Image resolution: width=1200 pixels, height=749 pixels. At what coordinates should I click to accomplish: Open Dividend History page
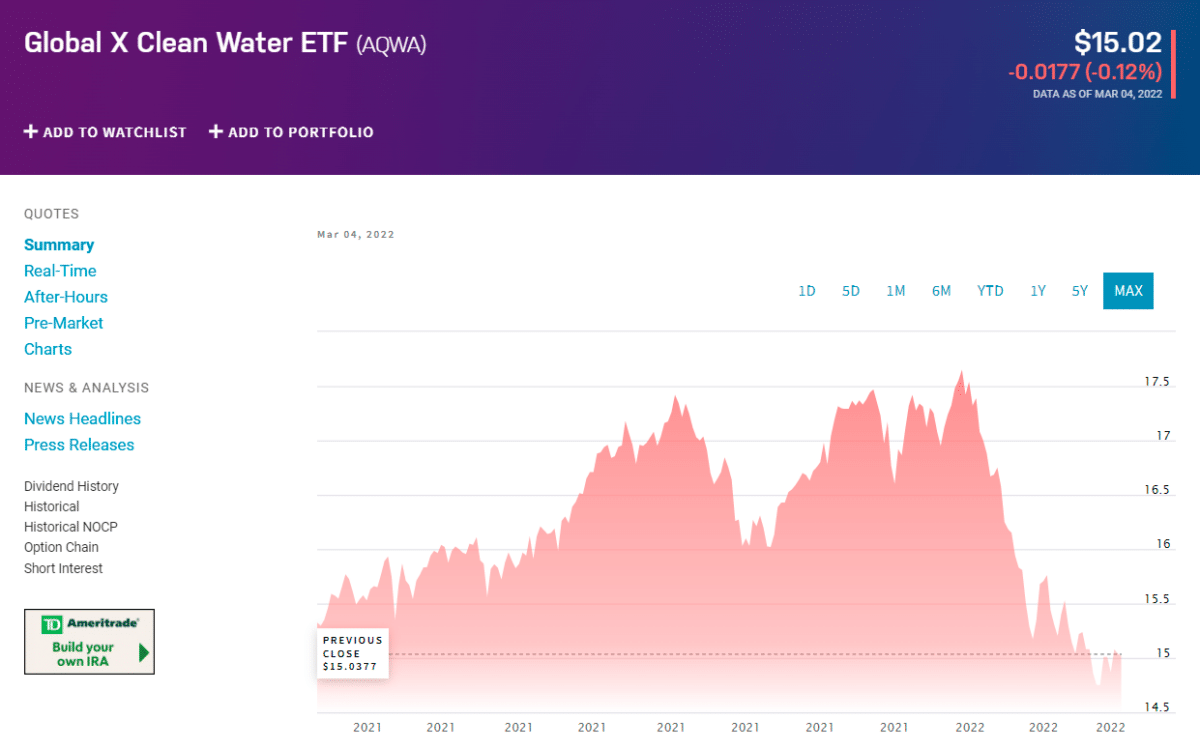tap(71, 486)
